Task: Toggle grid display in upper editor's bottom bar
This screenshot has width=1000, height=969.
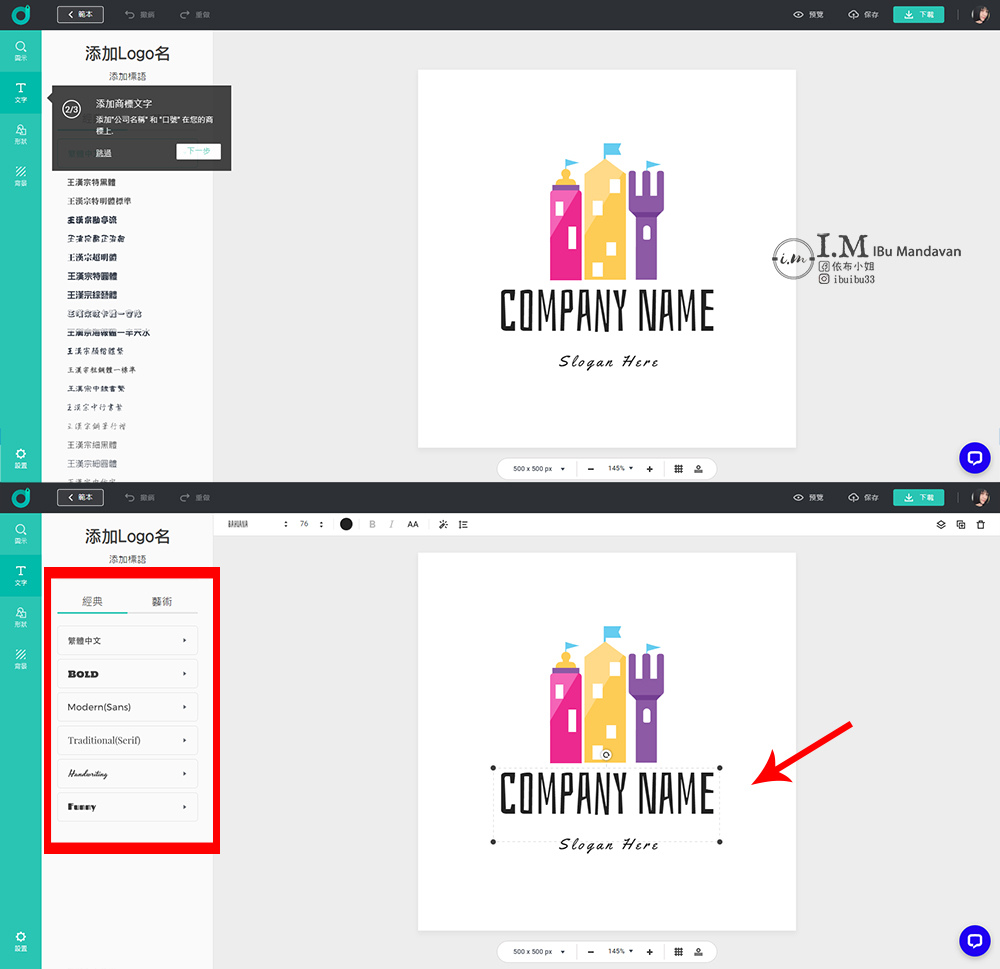Action: point(679,469)
